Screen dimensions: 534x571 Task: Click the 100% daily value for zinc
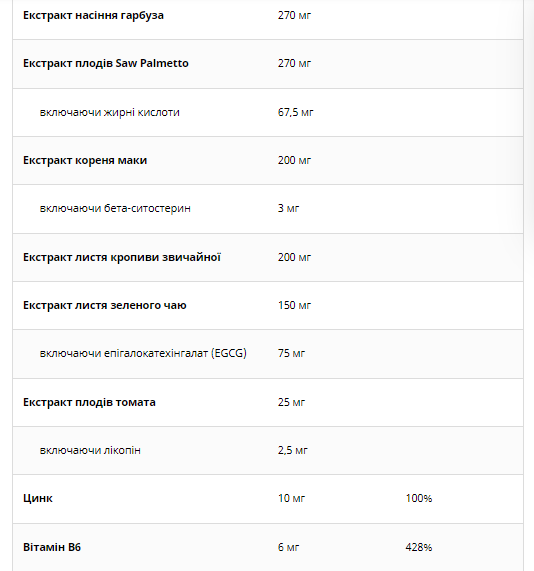click(419, 498)
